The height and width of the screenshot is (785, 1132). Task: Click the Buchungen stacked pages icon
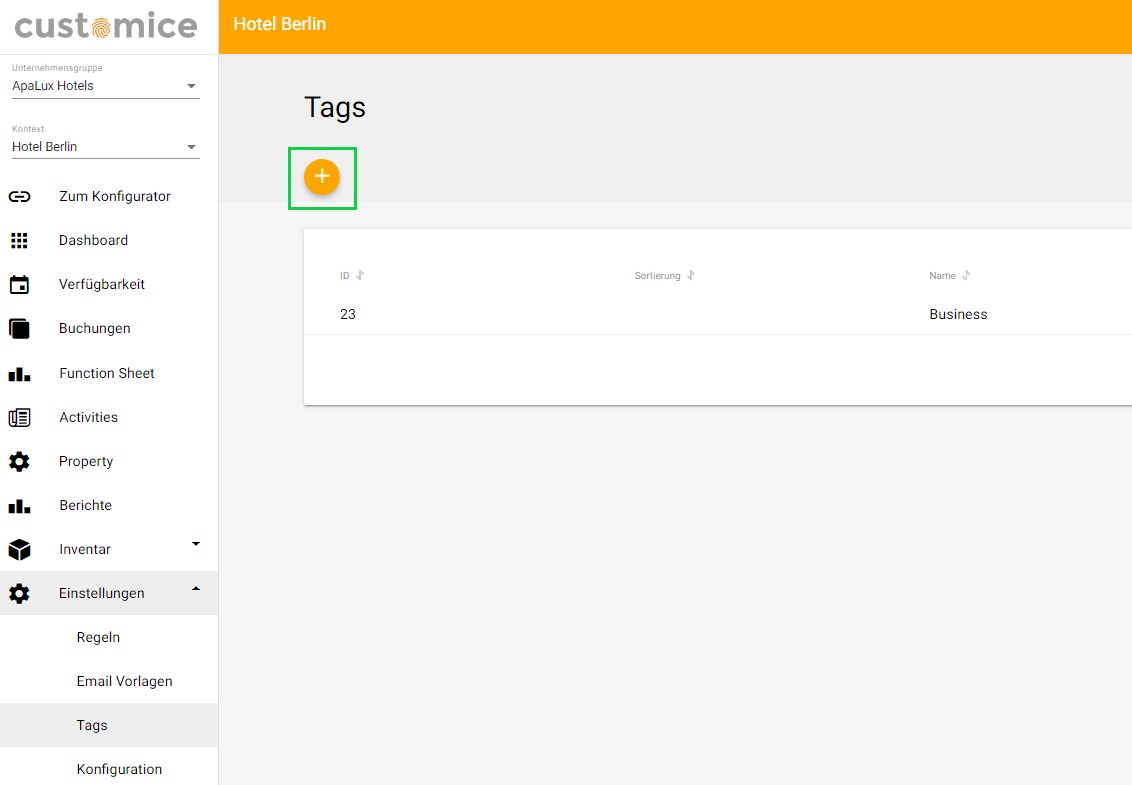click(19, 329)
